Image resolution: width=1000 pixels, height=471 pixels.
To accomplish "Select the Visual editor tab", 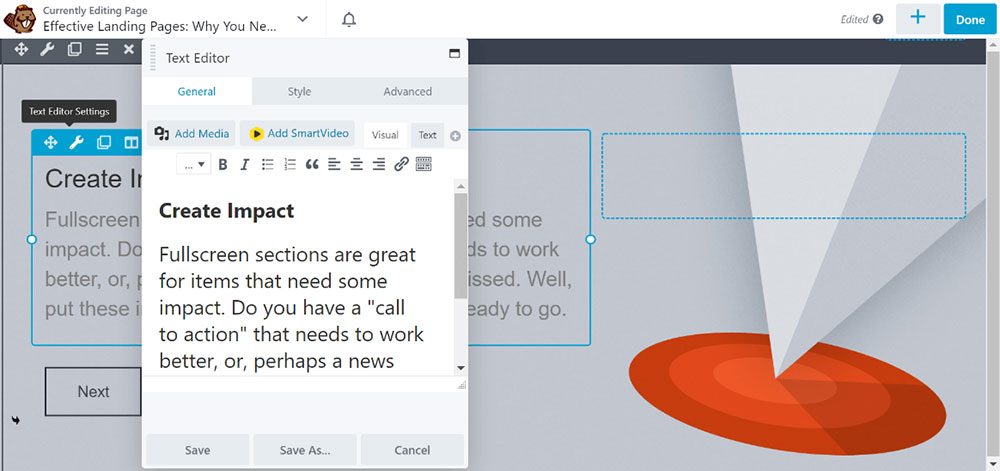I will pos(385,135).
